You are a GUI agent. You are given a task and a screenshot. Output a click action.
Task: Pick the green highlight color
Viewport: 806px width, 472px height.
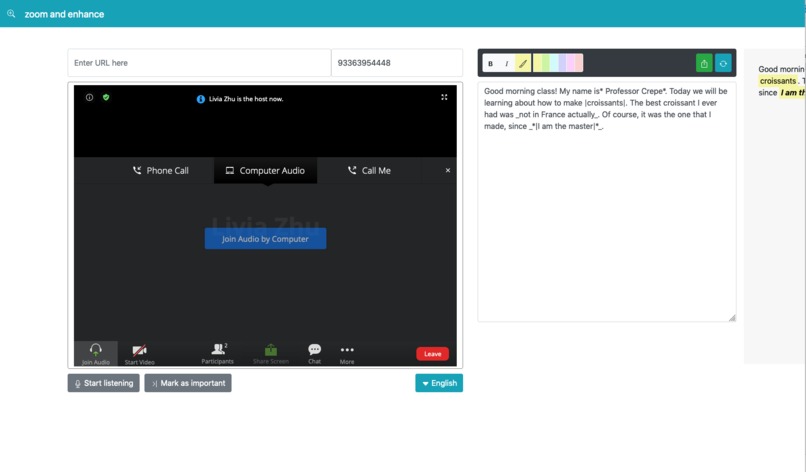(x=546, y=63)
